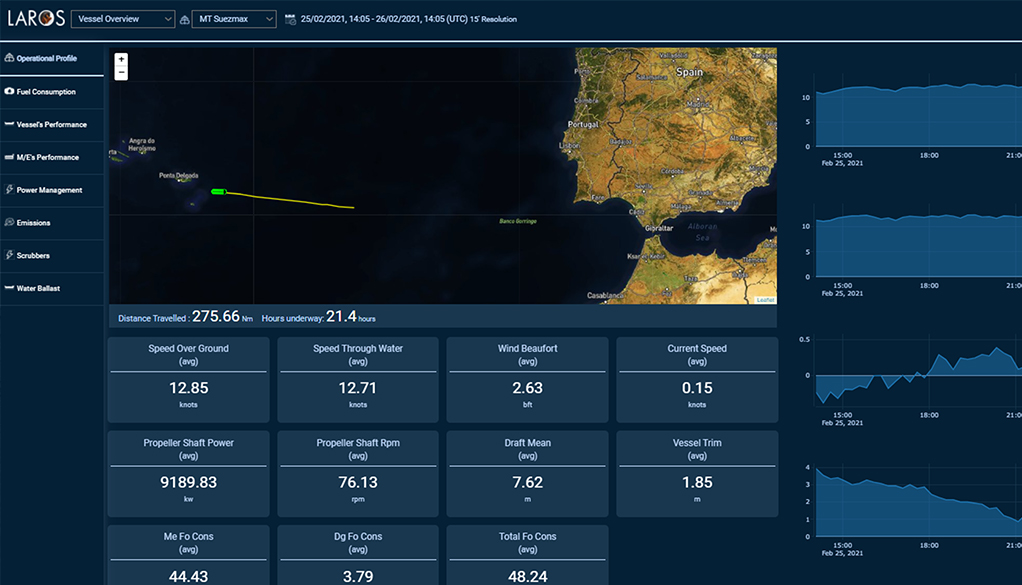This screenshot has width=1022, height=585.
Task: Open the Leaflet attribution link
Action: pyautogui.click(x=765, y=299)
